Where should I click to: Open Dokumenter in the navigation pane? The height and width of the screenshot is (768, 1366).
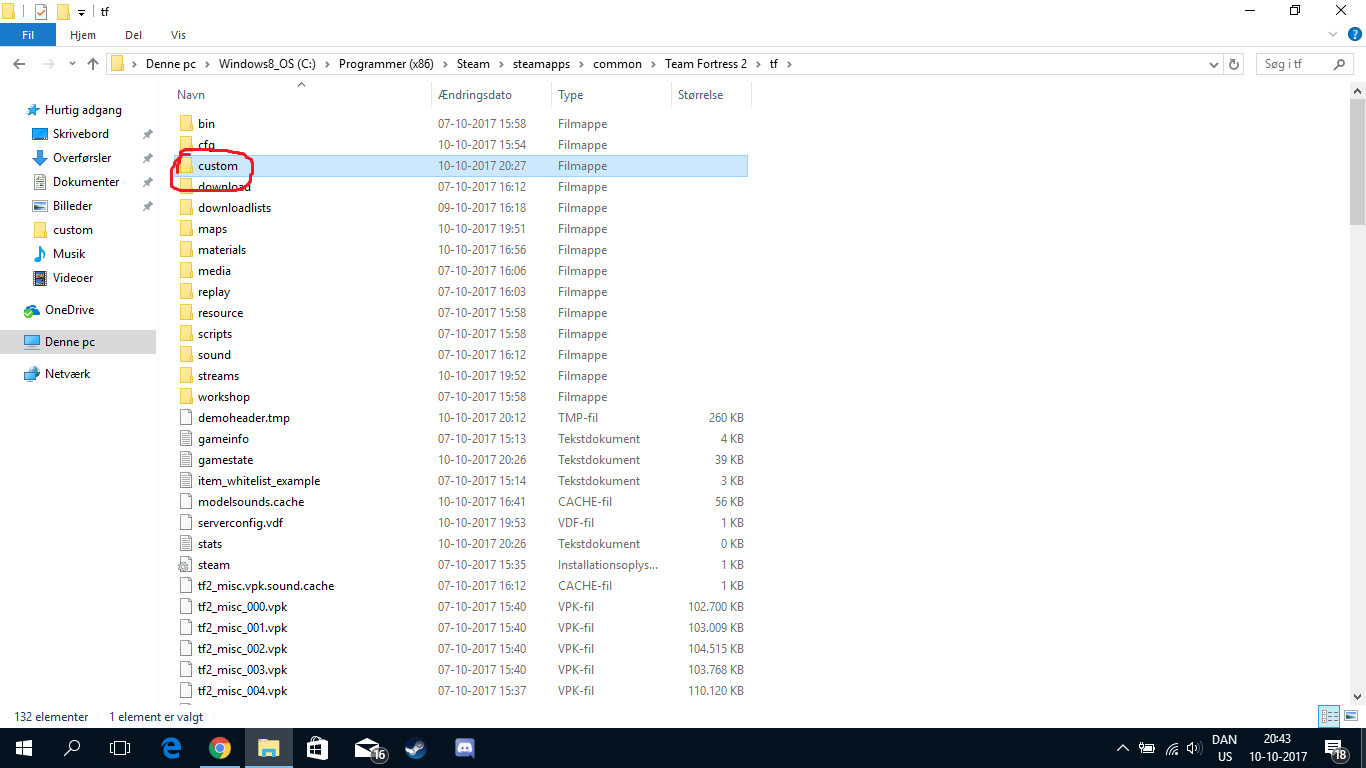(86, 182)
